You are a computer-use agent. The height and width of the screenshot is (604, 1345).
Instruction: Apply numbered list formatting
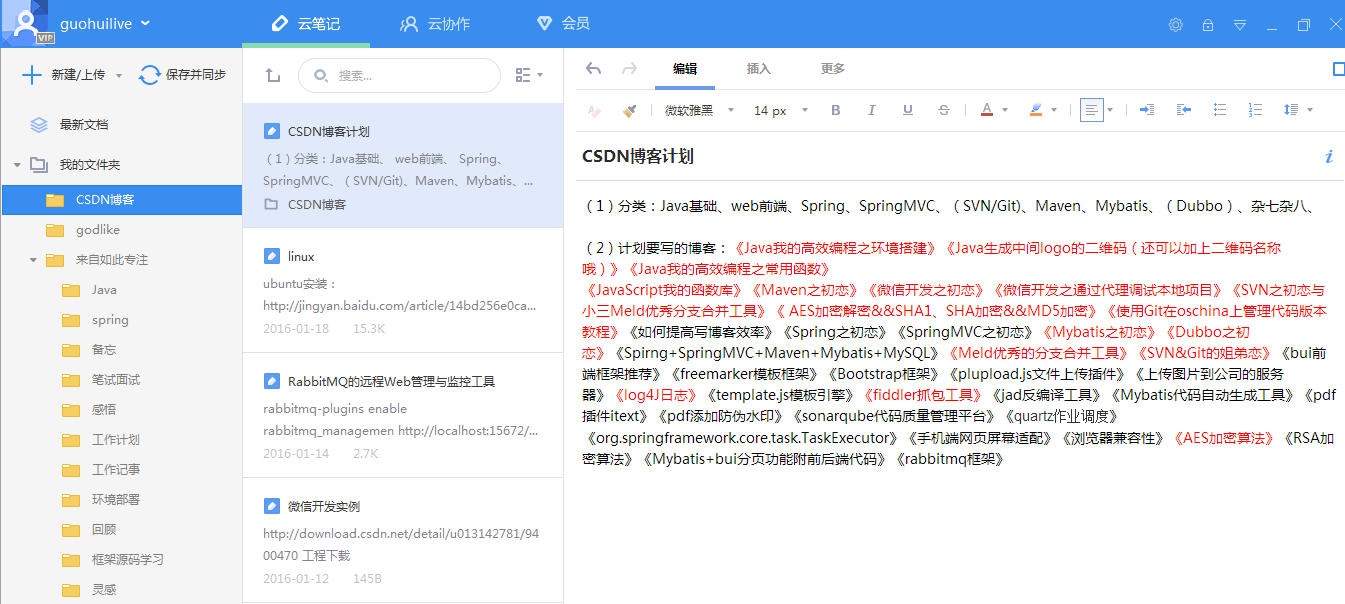pos(1255,110)
